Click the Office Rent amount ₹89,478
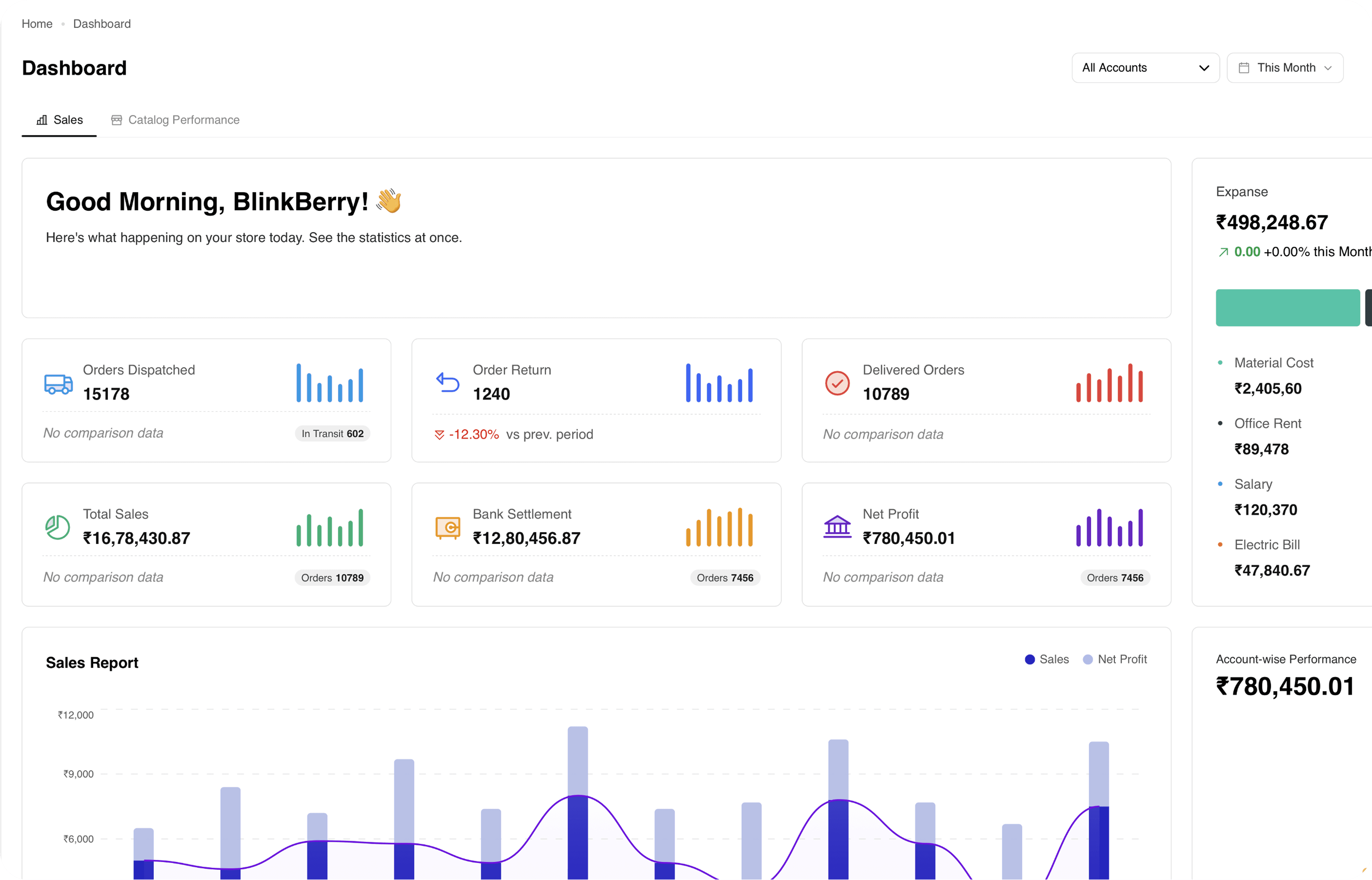This screenshot has width=1372, height=880. 1262,450
